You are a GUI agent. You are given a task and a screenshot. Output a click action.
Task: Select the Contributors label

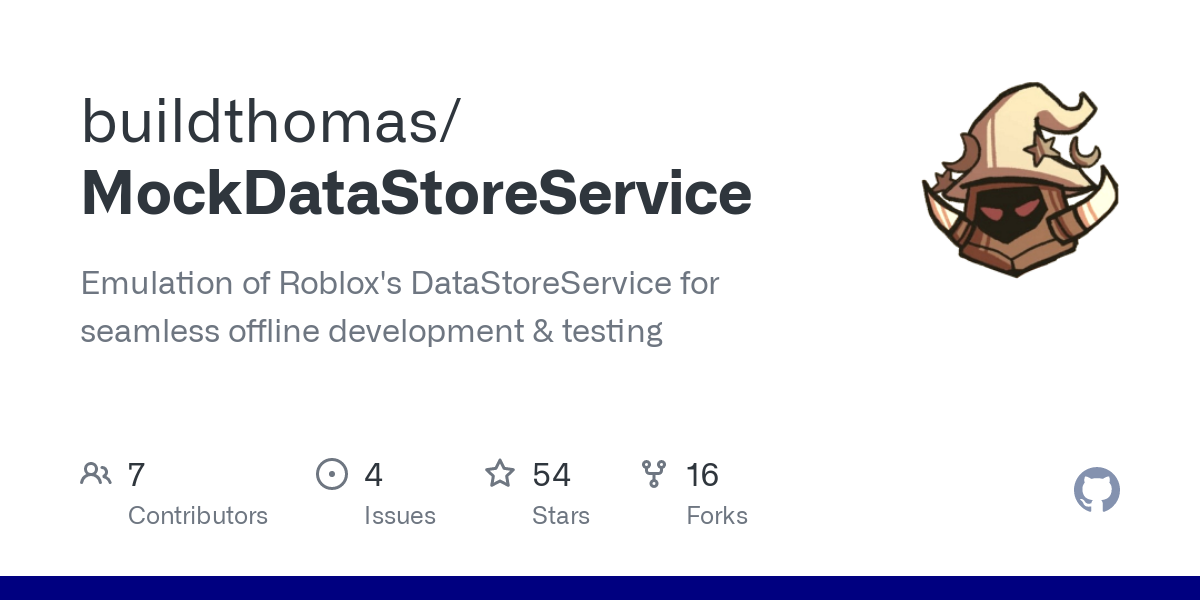point(198,516)
